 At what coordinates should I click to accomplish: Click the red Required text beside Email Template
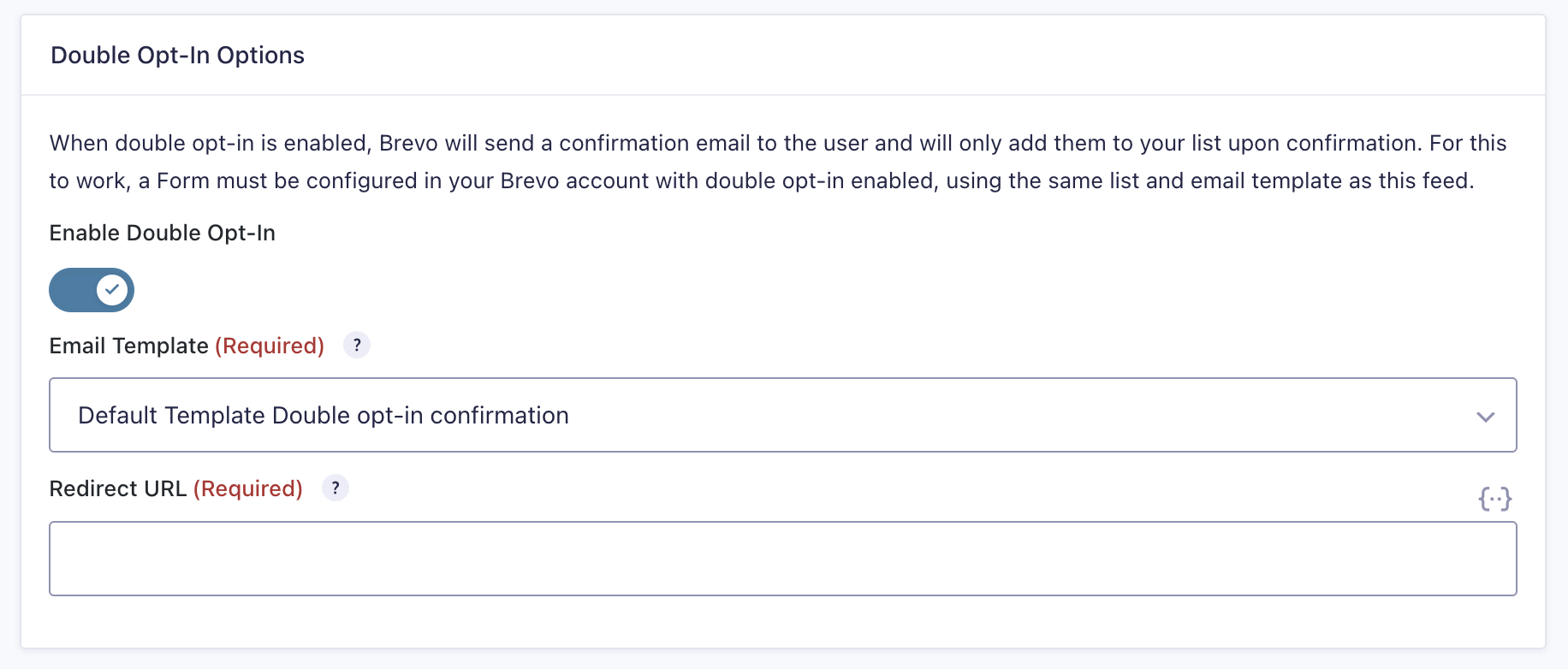click(270, 346)
